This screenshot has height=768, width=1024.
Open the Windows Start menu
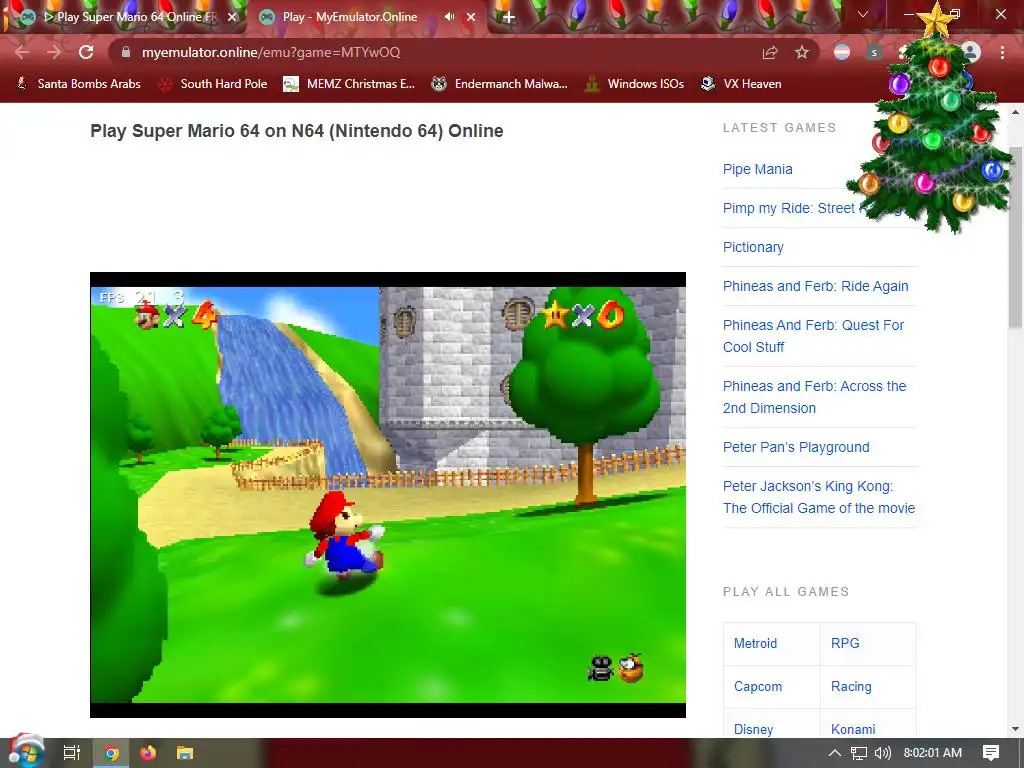point(25,752)
